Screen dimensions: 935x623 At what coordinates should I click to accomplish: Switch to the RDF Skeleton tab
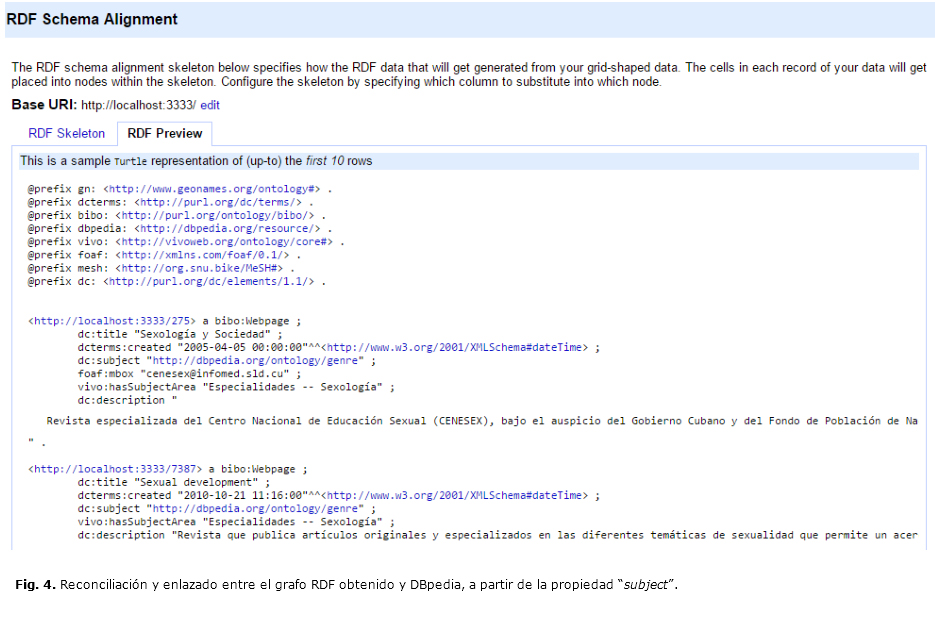pyautogui.click(x=66, y=133)
